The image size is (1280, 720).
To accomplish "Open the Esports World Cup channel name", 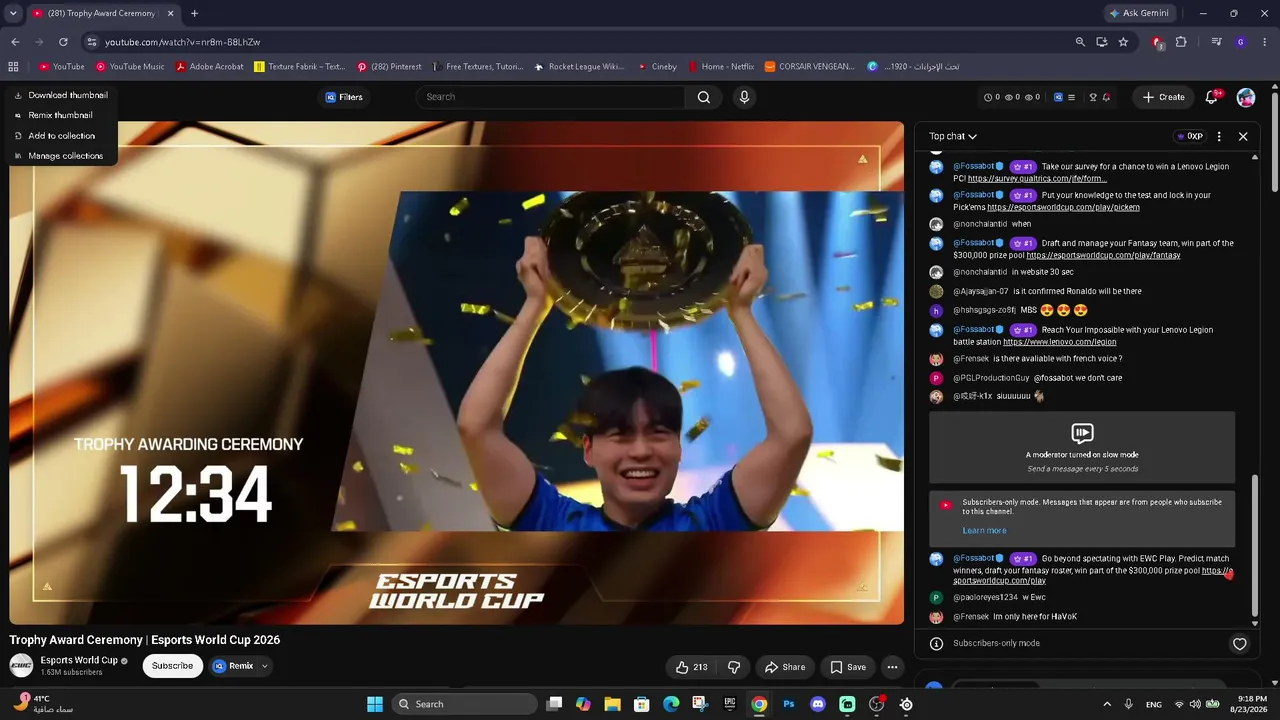I will point(79,660).
